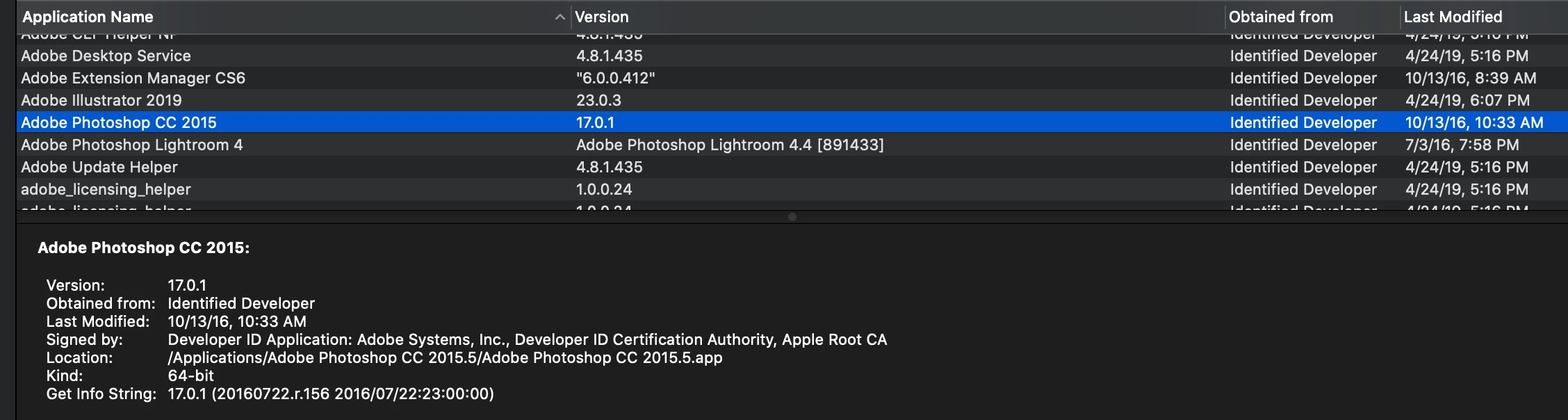Click the 23.0.3 version cell
1568x420 pixels.
click(598, 100)
